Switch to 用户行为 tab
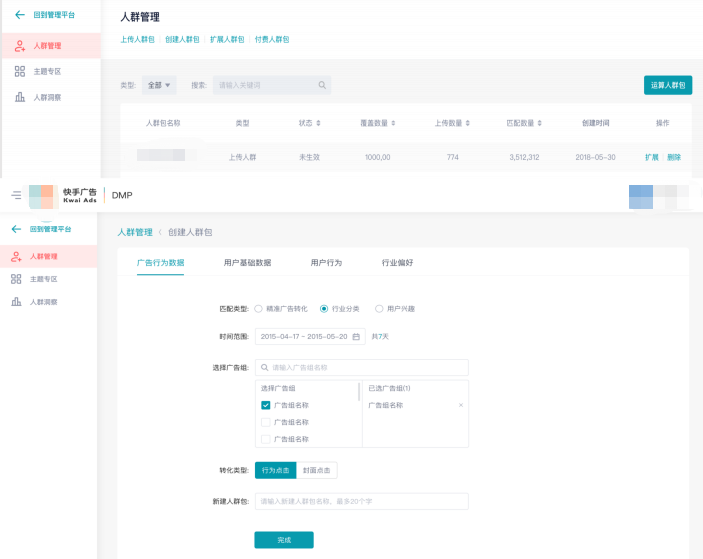 (x=326, y=263)
